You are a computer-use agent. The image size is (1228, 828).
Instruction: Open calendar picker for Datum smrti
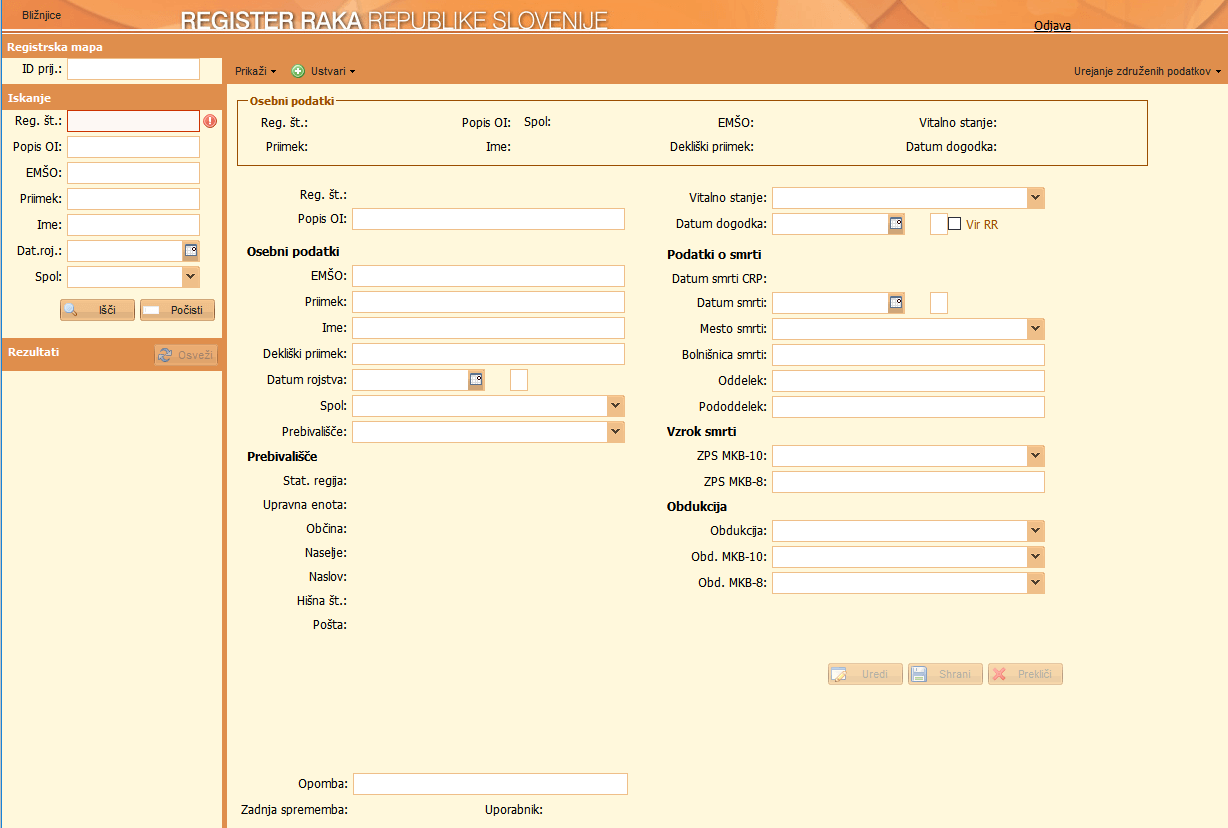point(897,302)
